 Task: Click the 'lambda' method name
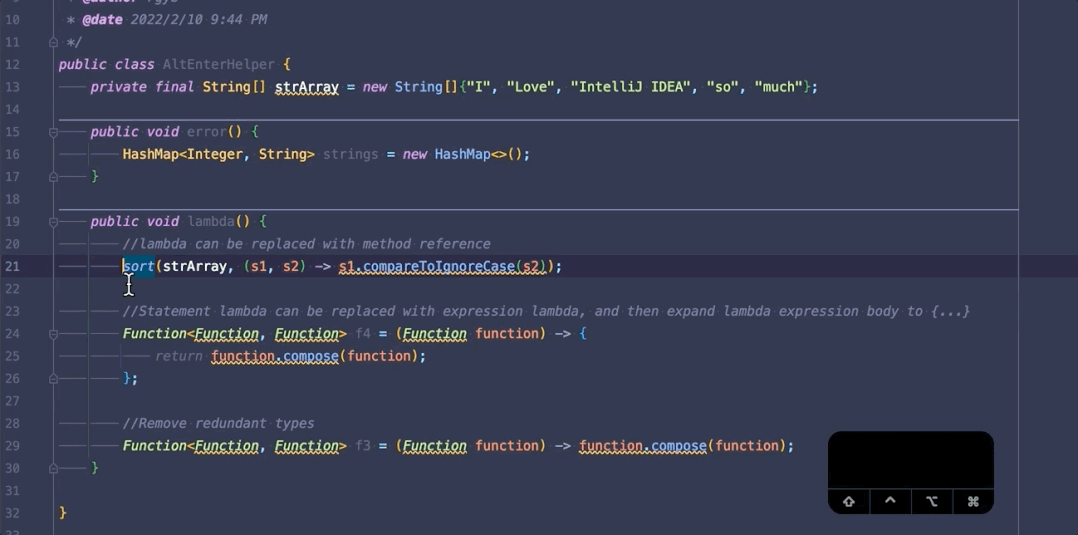pyautogui.click(x=210, y=221)
